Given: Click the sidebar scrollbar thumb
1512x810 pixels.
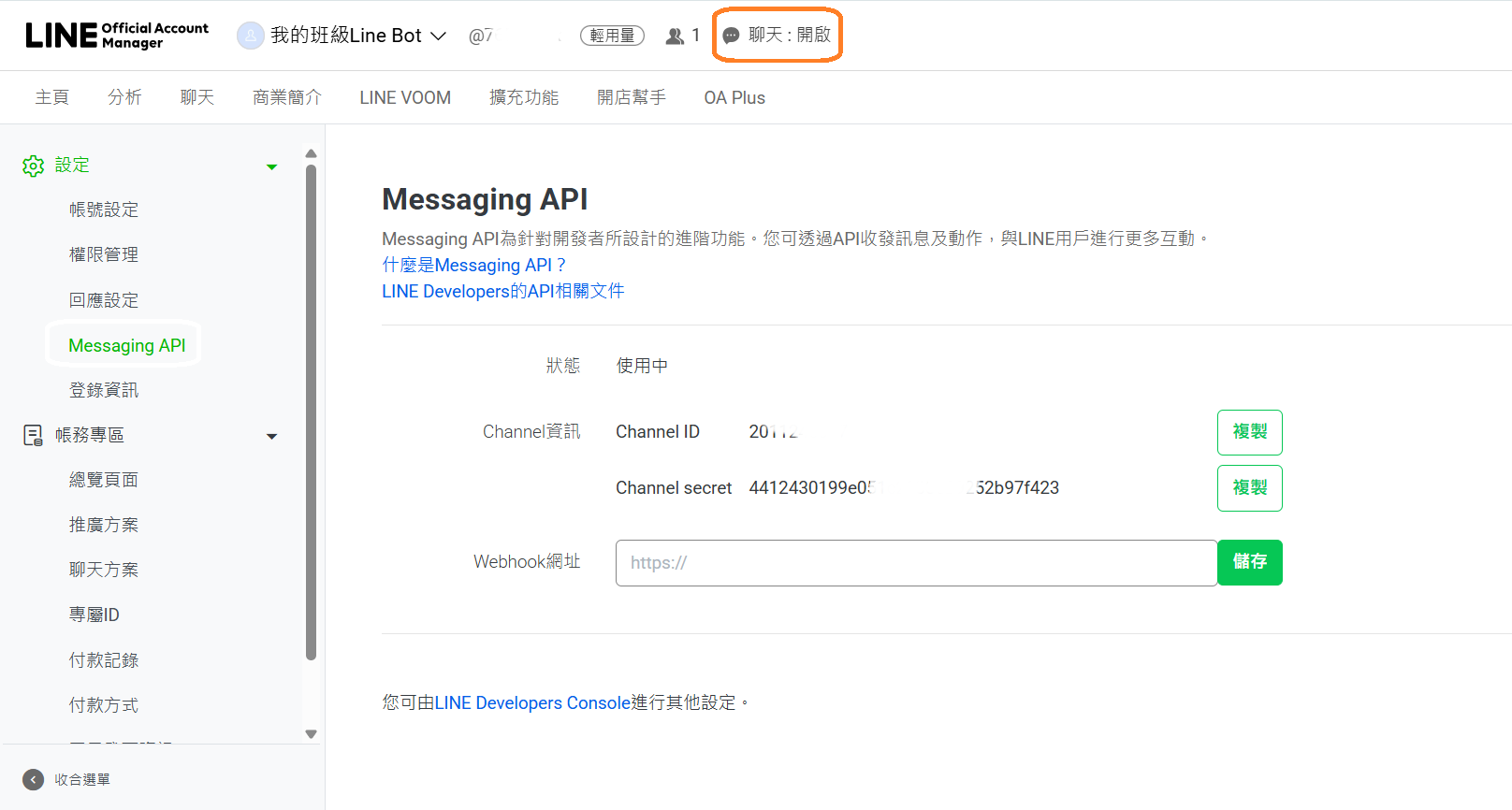Looking at the screenshot, I should click(x=312, y=412).
